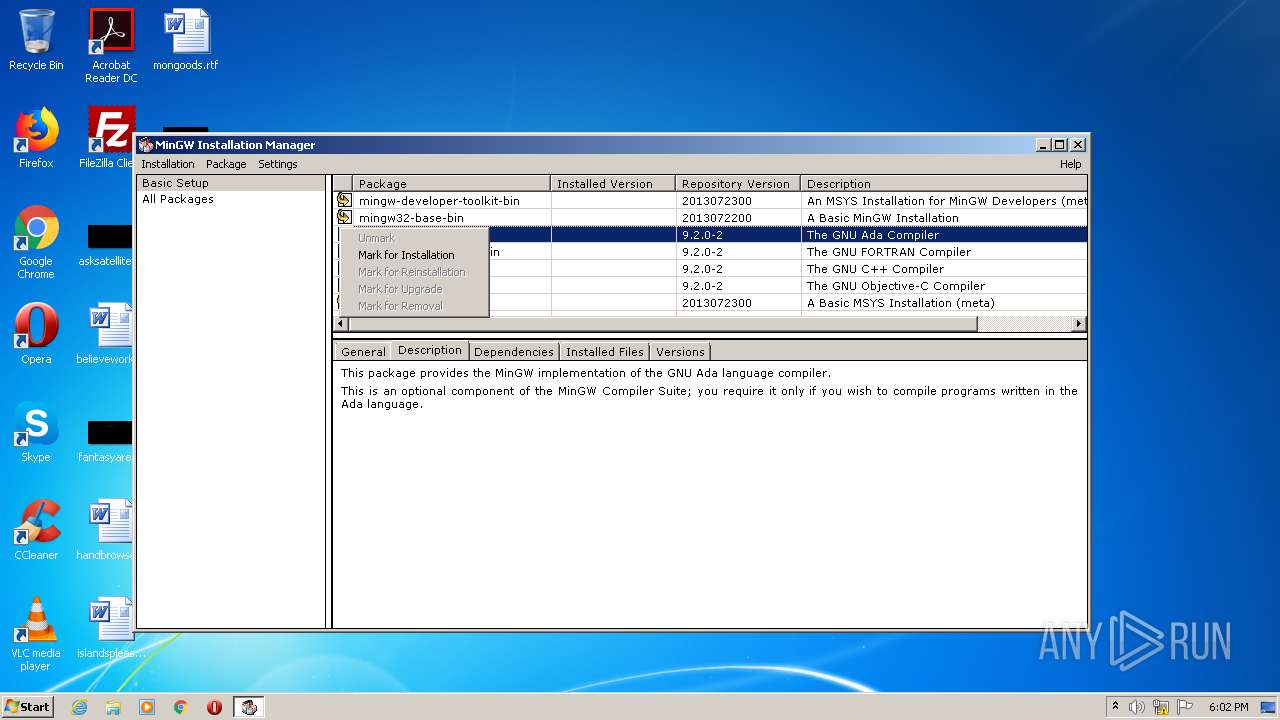Choose Mark for Installation from context menu
Viewport: 1280px width, 720px height.
(x=406, y=255)
